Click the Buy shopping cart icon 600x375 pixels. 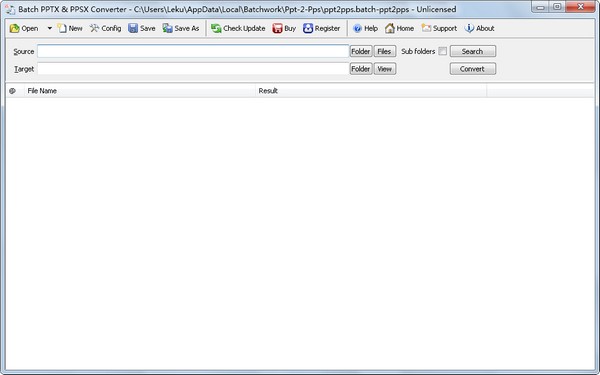pyautogui.click(x=277, y=28)
